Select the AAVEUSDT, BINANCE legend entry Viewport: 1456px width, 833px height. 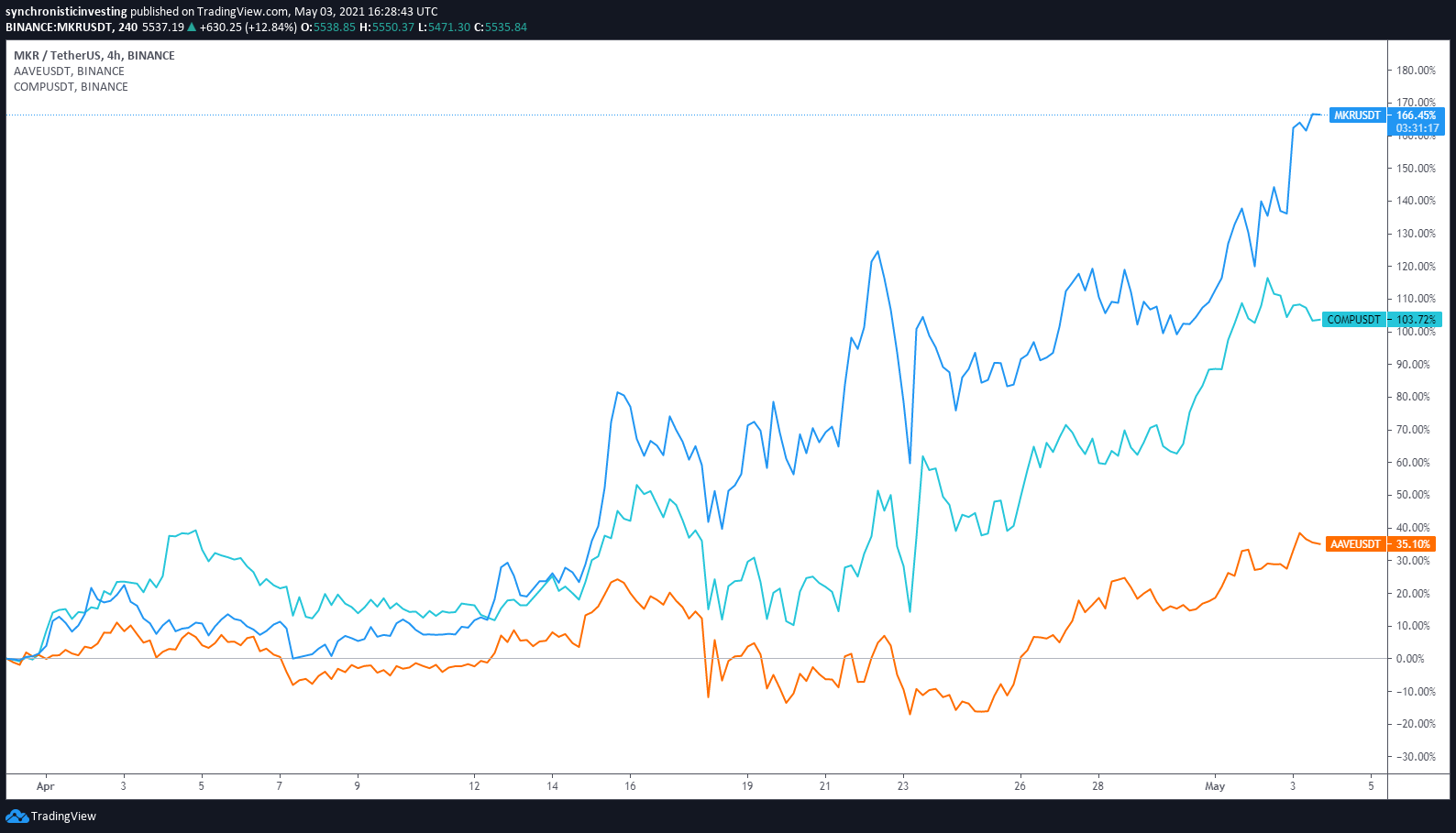pos(69,71)
